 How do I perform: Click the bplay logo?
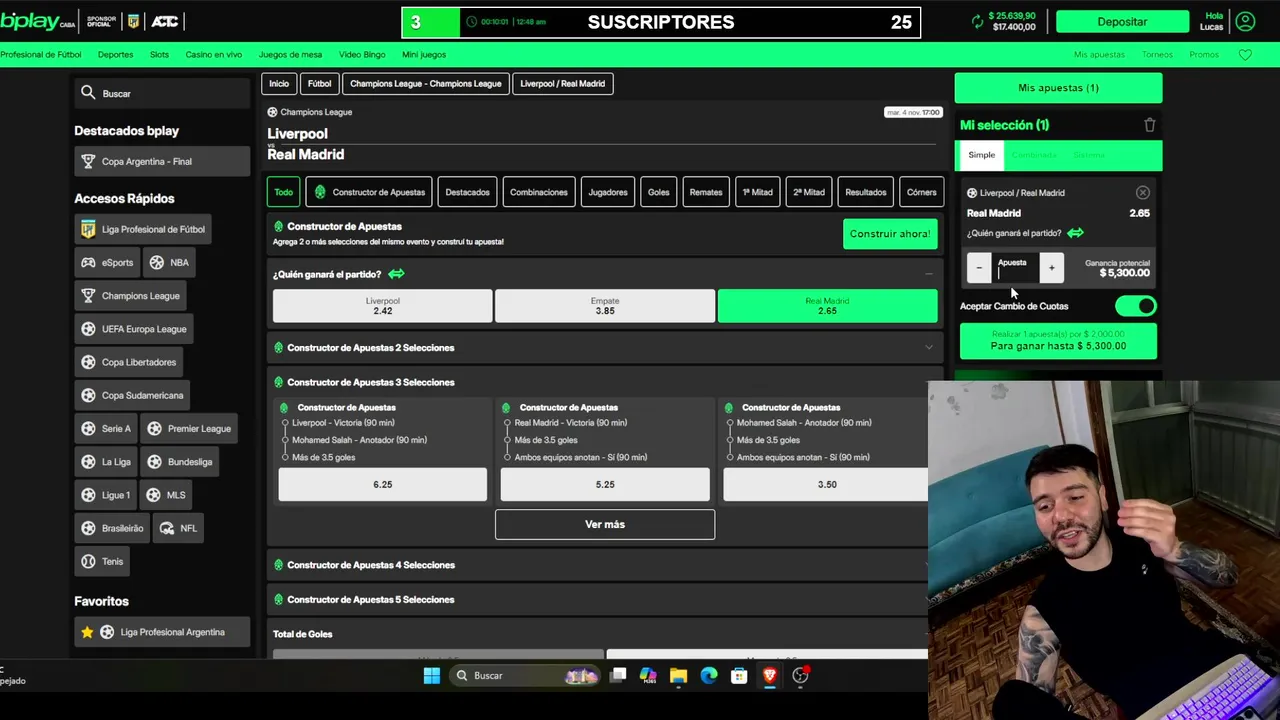[37, 21]
